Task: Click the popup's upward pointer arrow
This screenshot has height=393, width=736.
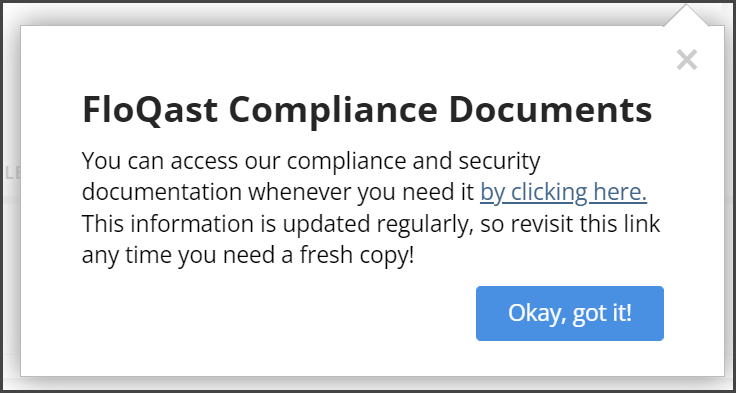Action: click(x=686, y=15)
